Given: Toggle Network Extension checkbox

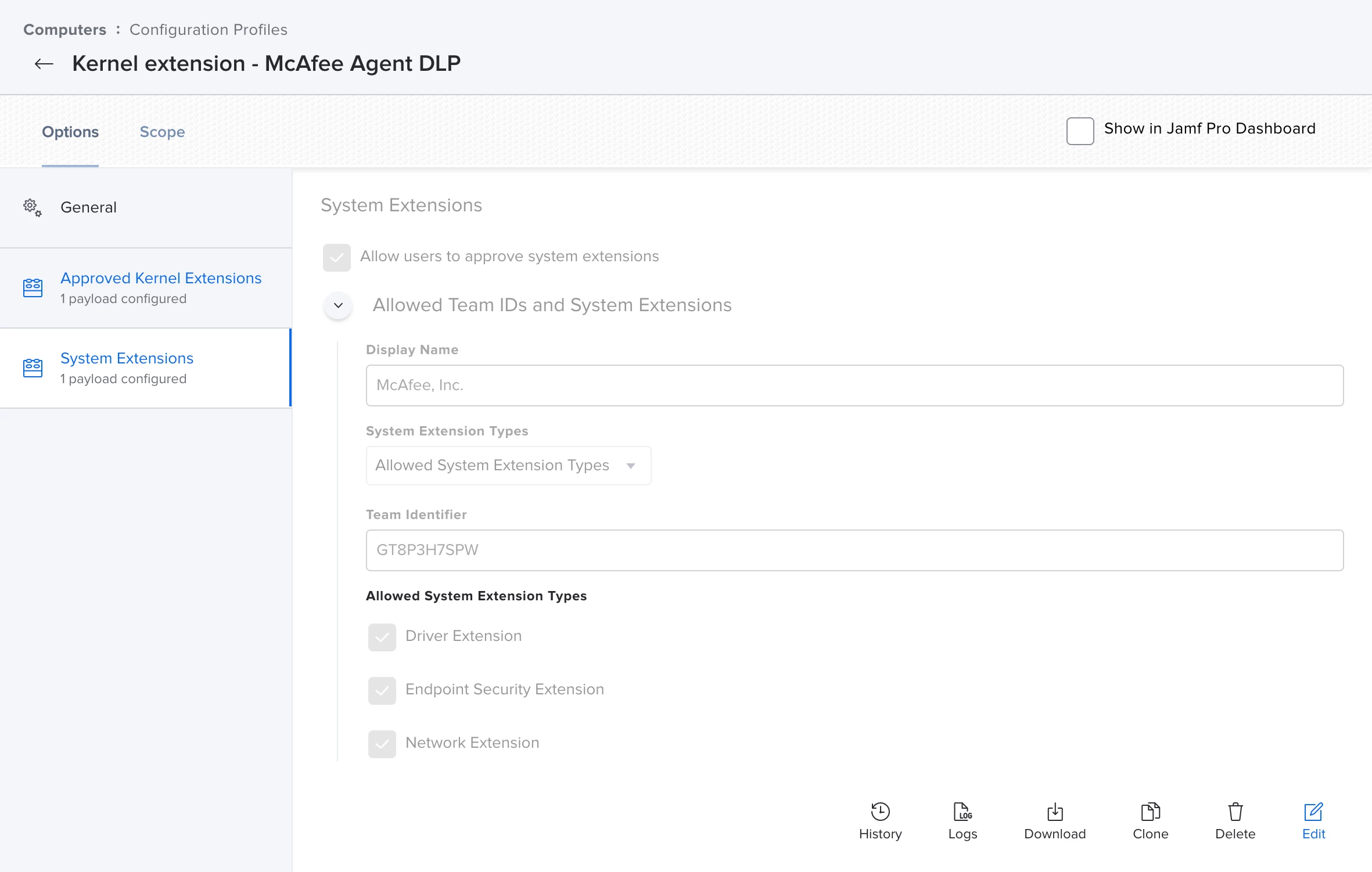Looking at the screenshot, I should pos(382,744).
